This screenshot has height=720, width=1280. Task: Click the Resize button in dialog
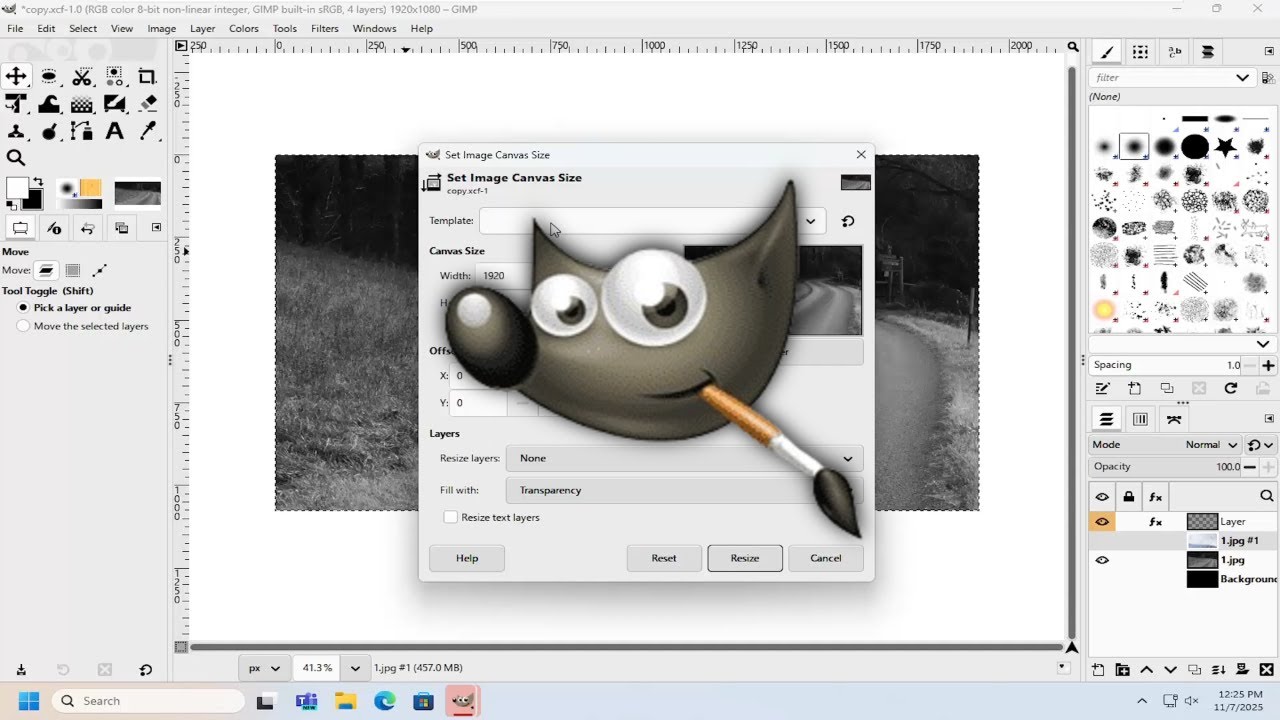745,558
